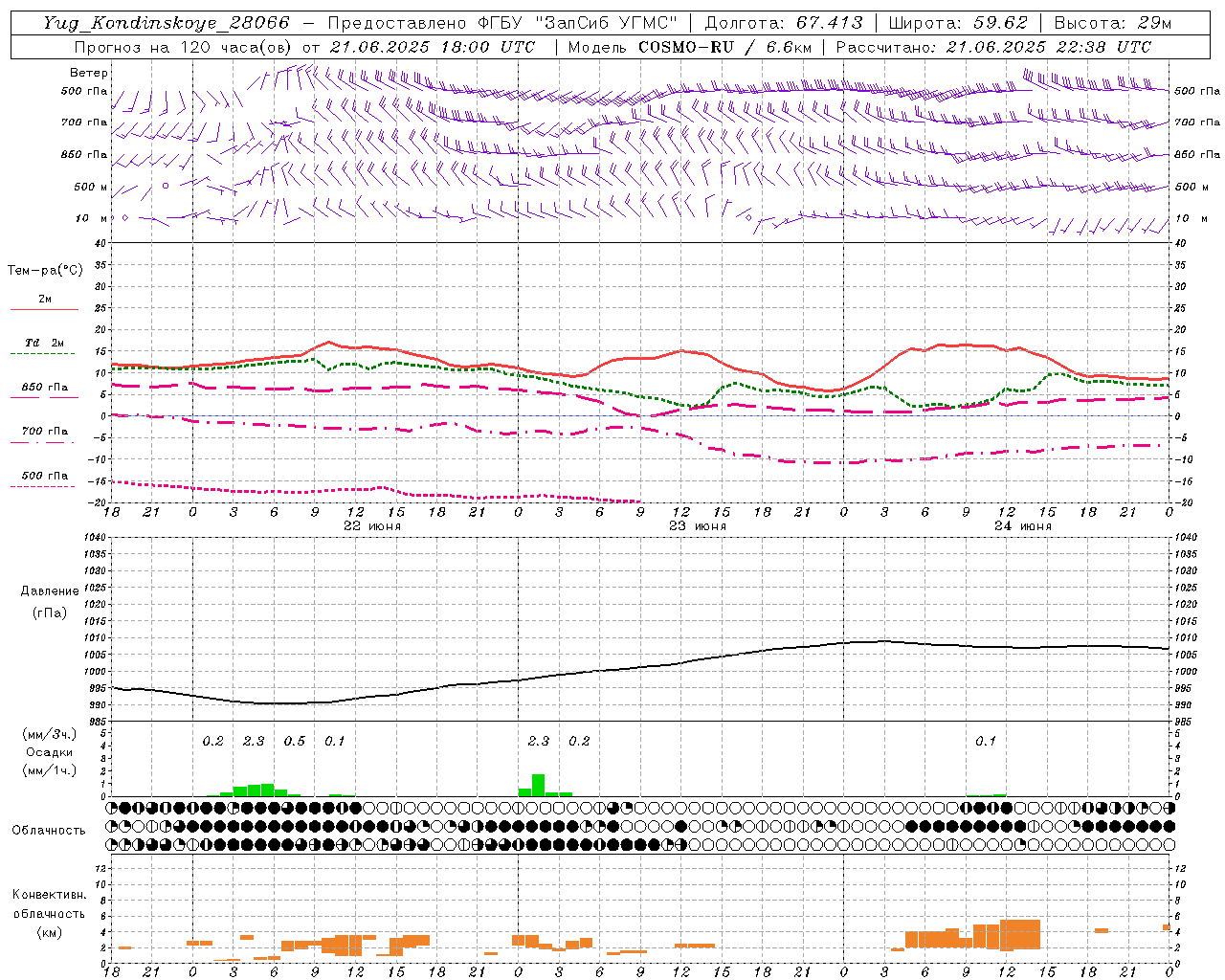1225x980 pixels.
Task: Click the 2.3 precipitation value on 23 June
Action: [x=539, y=741]
